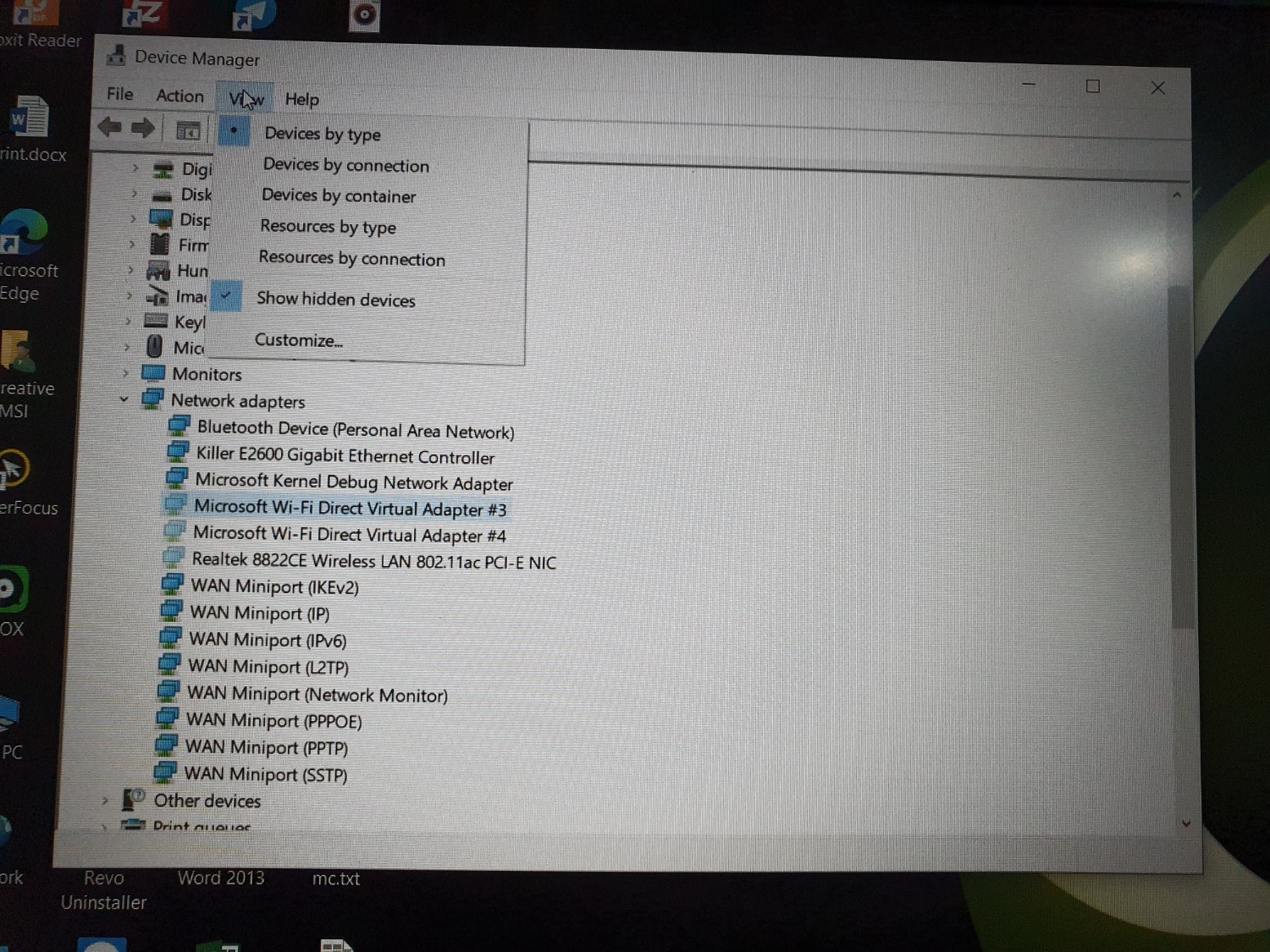Expand the Disp... category node
The width and height of the screenshot is (1270, 952).
(x=133, y=218)
